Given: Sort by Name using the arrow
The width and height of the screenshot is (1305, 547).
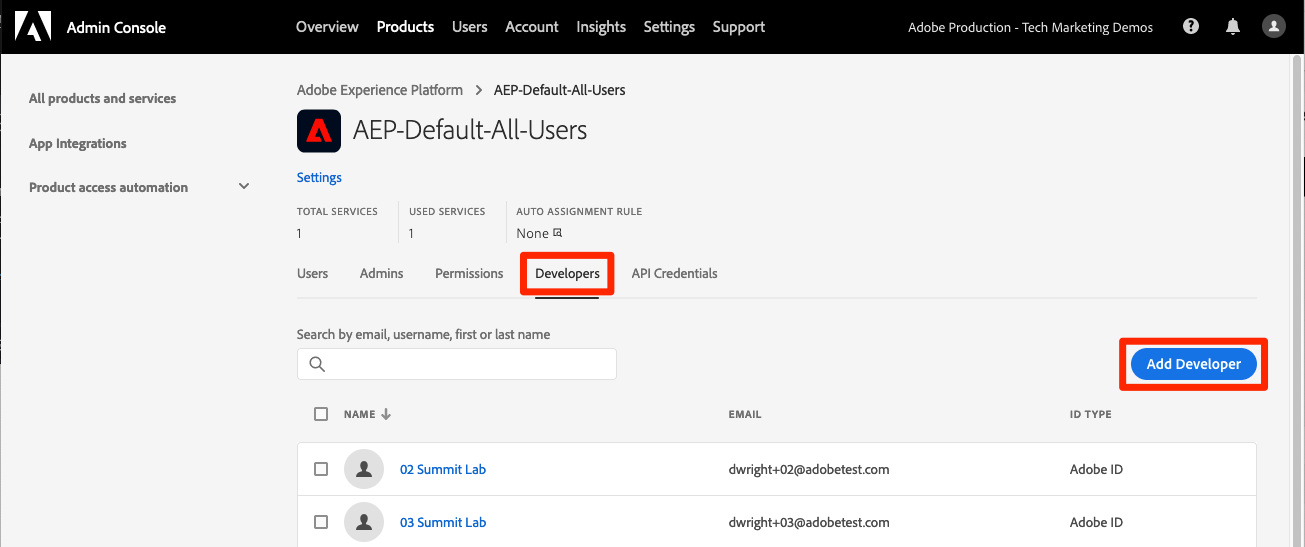Looking at the screenshot, I should (x=386, y=414).
